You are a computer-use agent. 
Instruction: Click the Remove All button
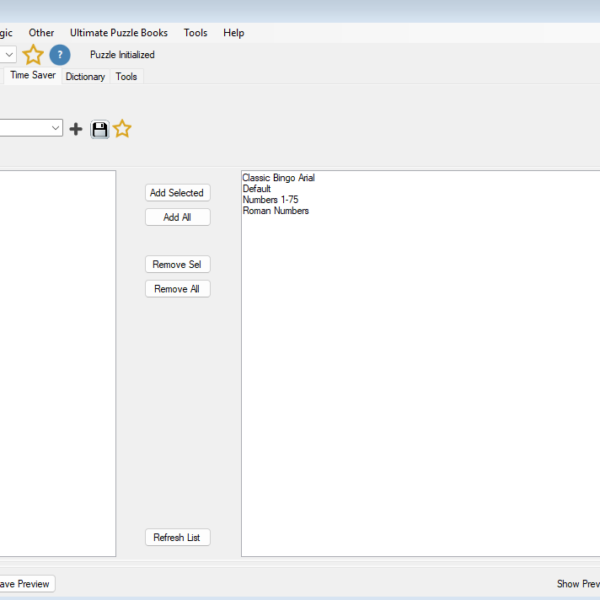pyautogui.click(x=177, y=289)
